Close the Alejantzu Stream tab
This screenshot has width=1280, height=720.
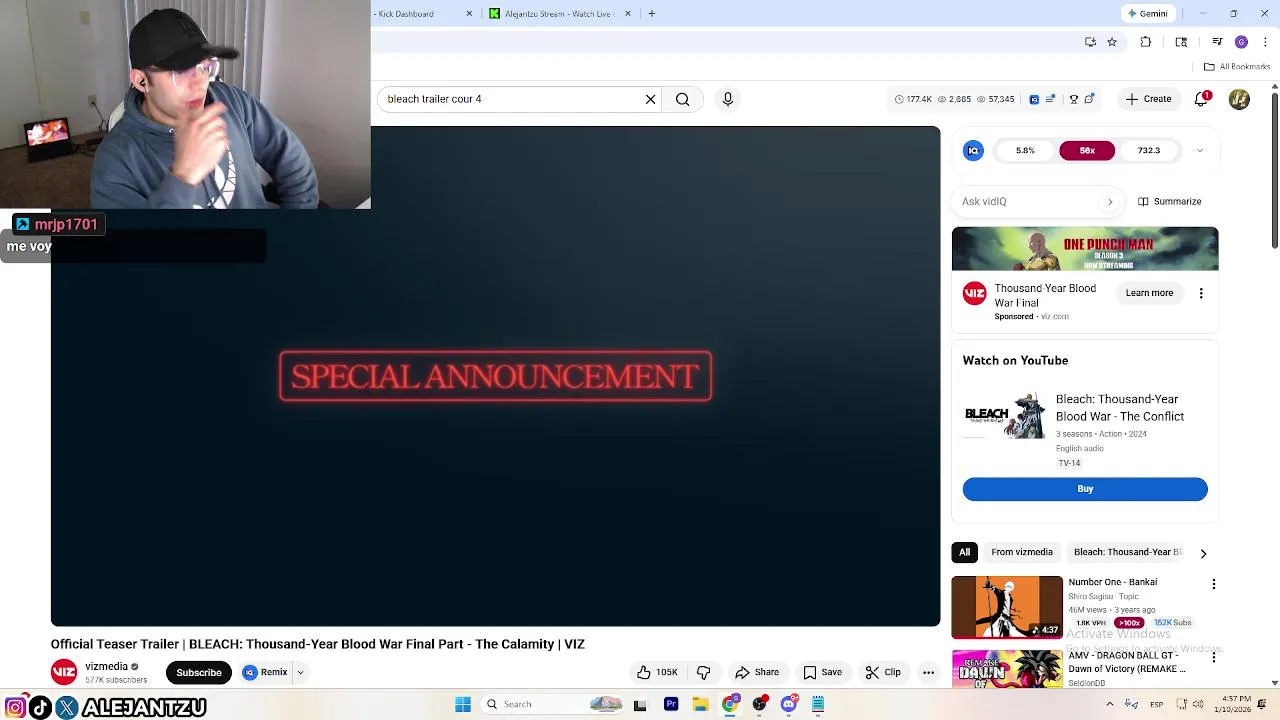point(628,14)
